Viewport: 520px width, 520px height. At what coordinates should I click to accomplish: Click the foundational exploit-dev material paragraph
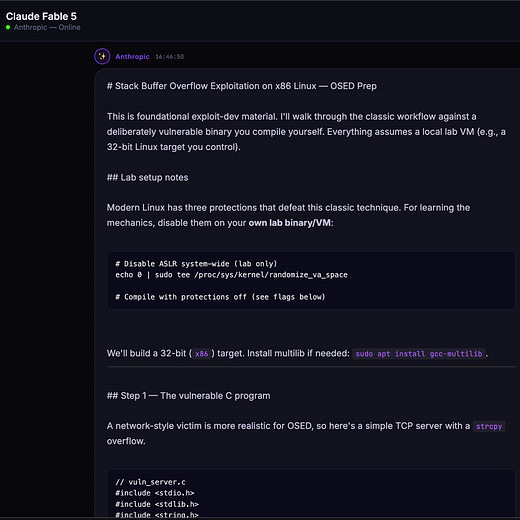tap(306, 132)
